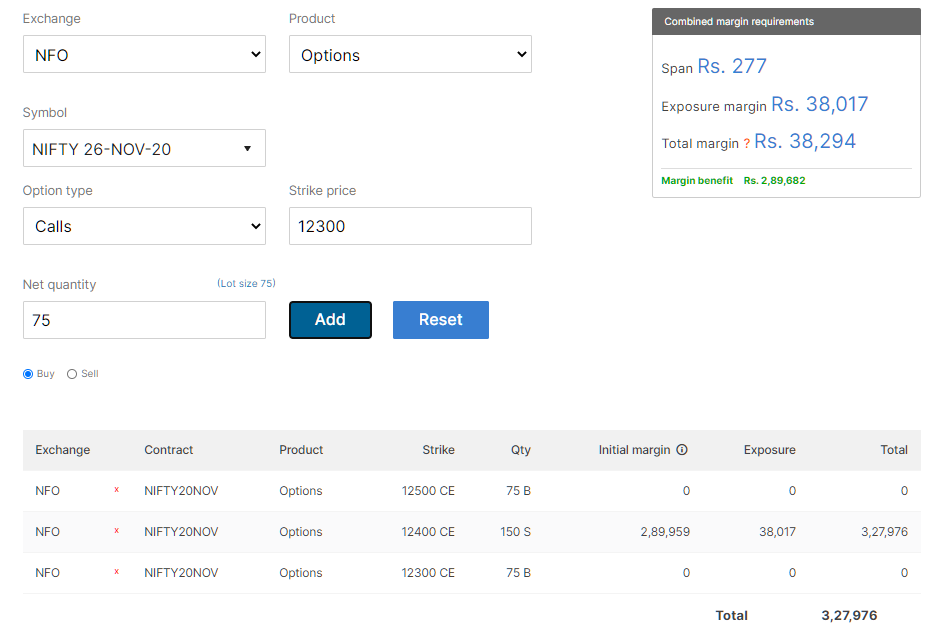This screenshot has height=630, width=940.
Task: Open the Product dropdown showing Options
Action: click(x=410, y=55)
